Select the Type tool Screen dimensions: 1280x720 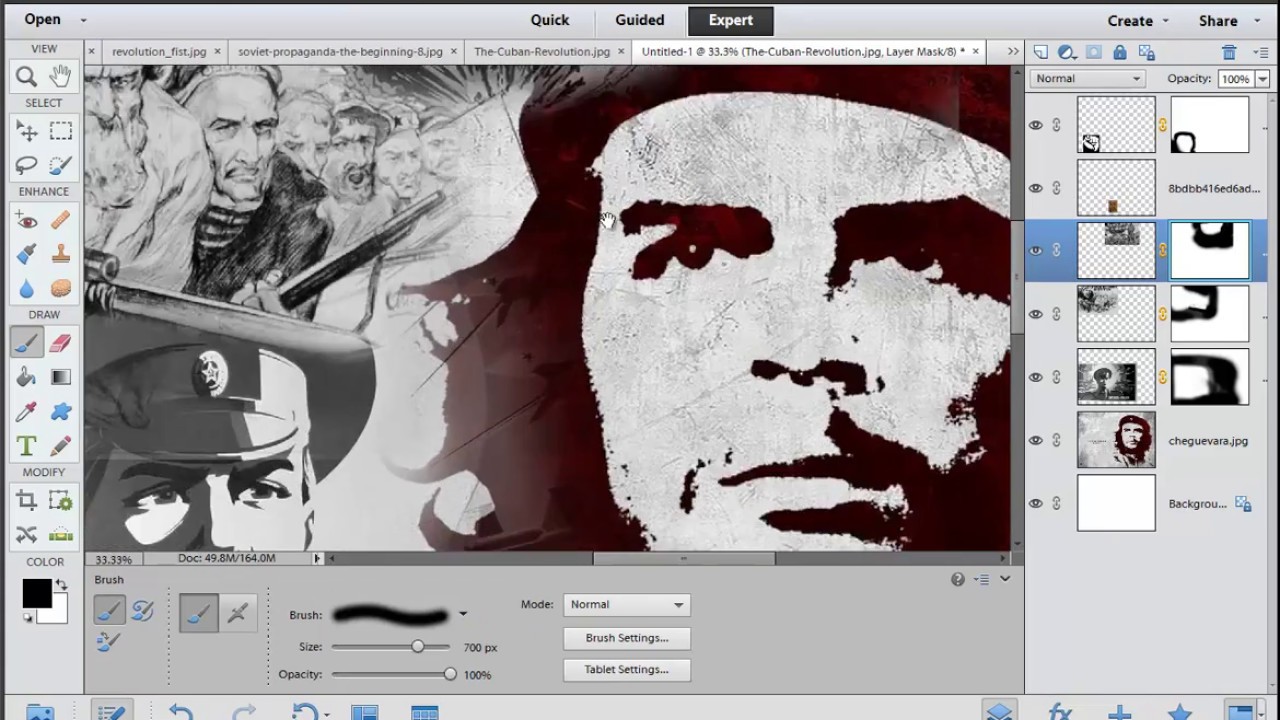point(27,446)
